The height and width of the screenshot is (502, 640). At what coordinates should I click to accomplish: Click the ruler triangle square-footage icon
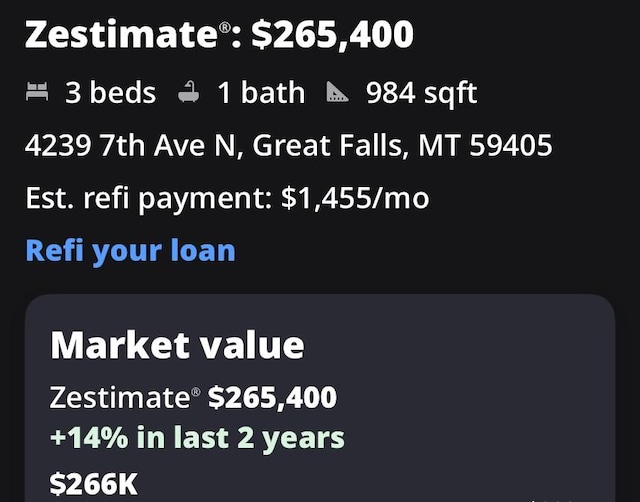(338, 91)
